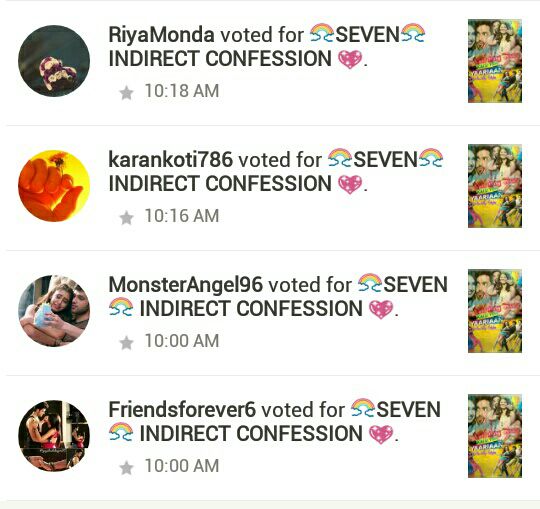This screenshot has width=540, height=509.
Task: Open Friendsforever6's profile picture
Action: (54, 436)
